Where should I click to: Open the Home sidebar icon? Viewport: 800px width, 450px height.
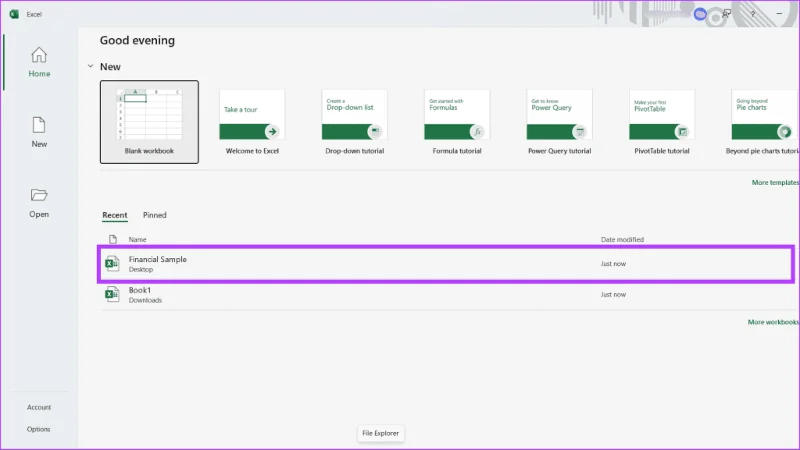(39, 55)
